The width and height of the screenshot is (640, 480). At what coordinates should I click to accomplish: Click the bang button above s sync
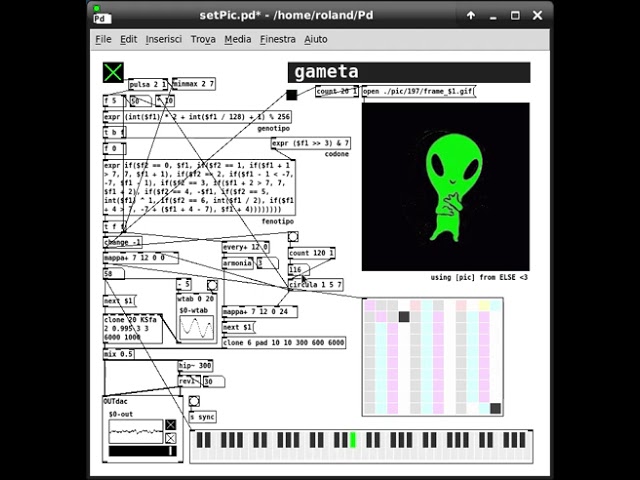click(194, 401)
